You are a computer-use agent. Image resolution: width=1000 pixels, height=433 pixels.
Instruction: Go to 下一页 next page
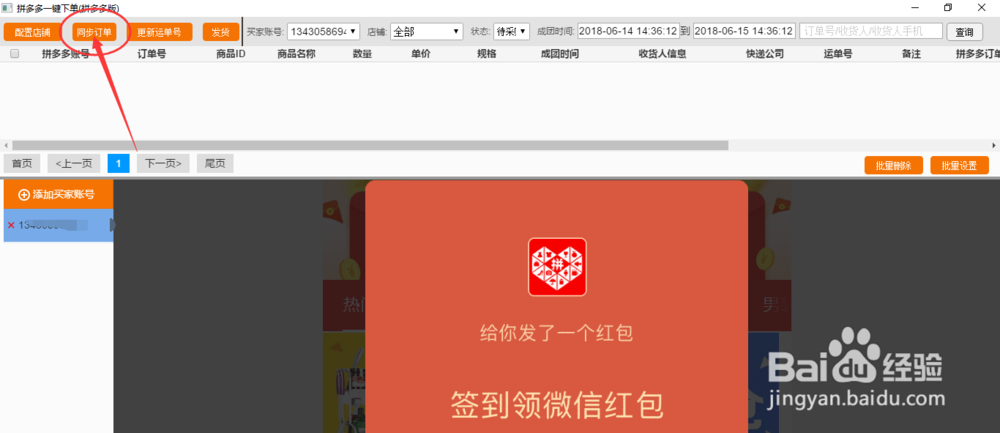[x=163, y=164]
